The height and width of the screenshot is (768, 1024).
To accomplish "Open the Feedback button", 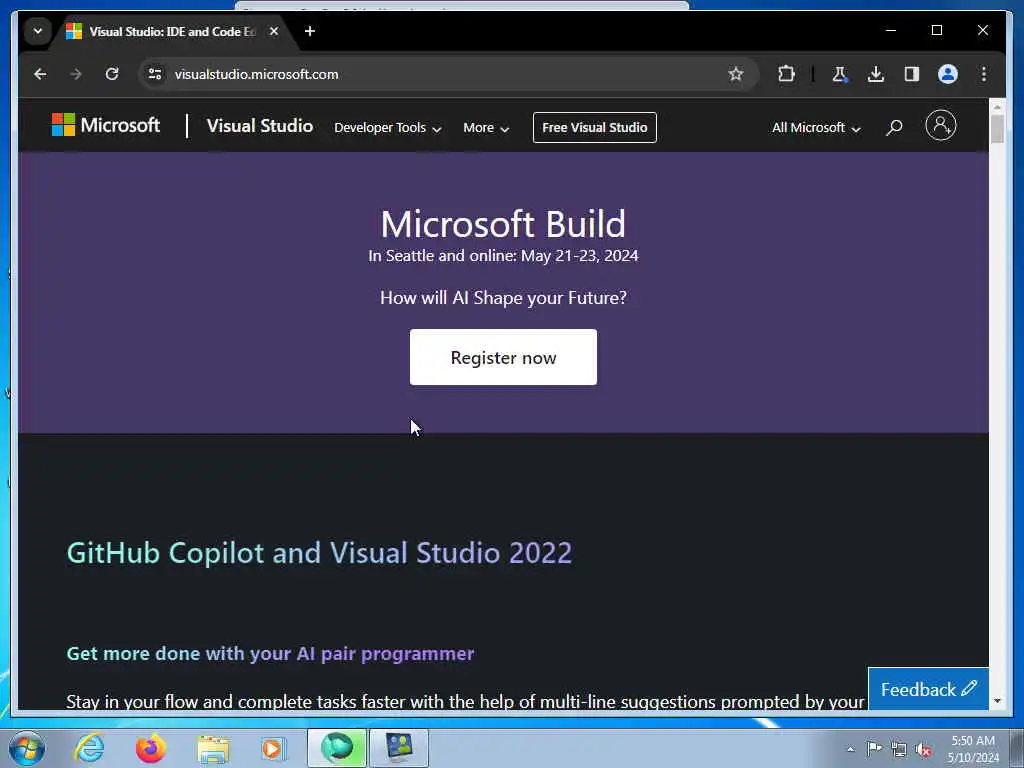I will (x=928, y=688).
